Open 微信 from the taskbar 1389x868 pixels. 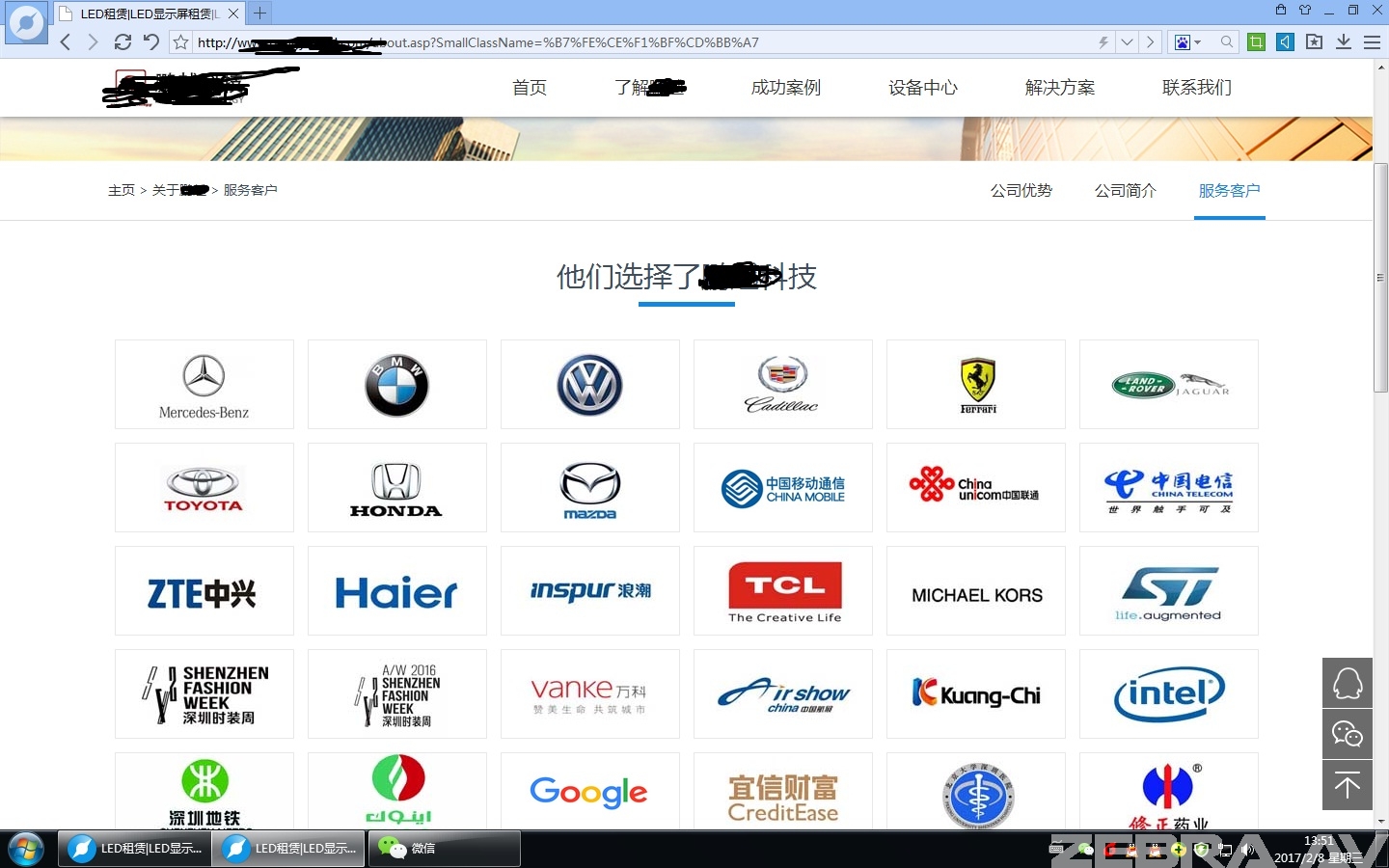445,849
